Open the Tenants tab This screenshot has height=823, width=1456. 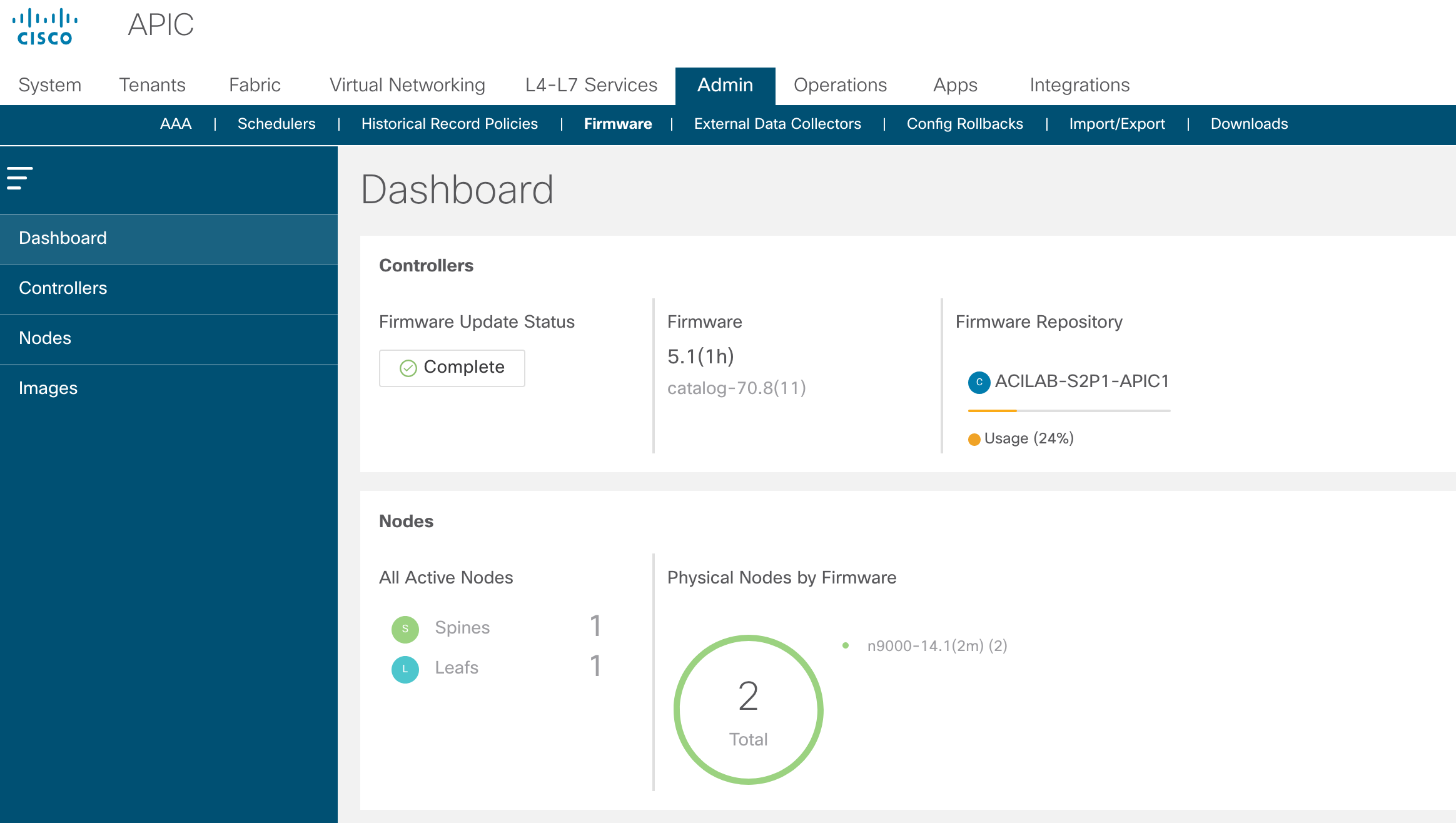click(x=153, y=85)
